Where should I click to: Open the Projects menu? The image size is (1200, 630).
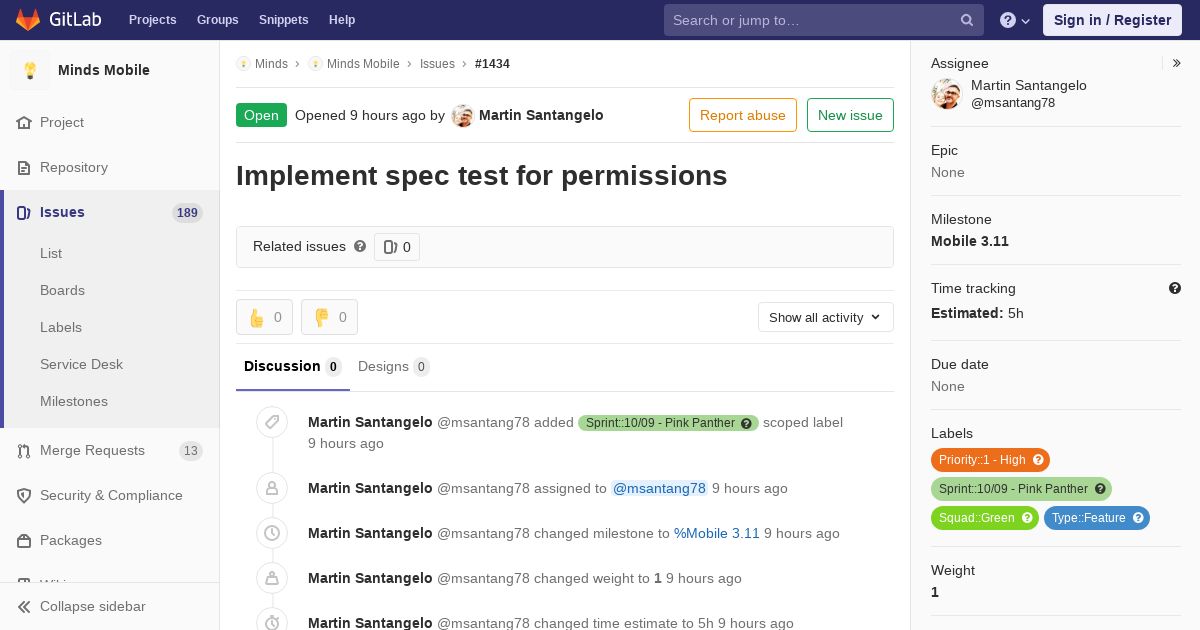(152, 20)
